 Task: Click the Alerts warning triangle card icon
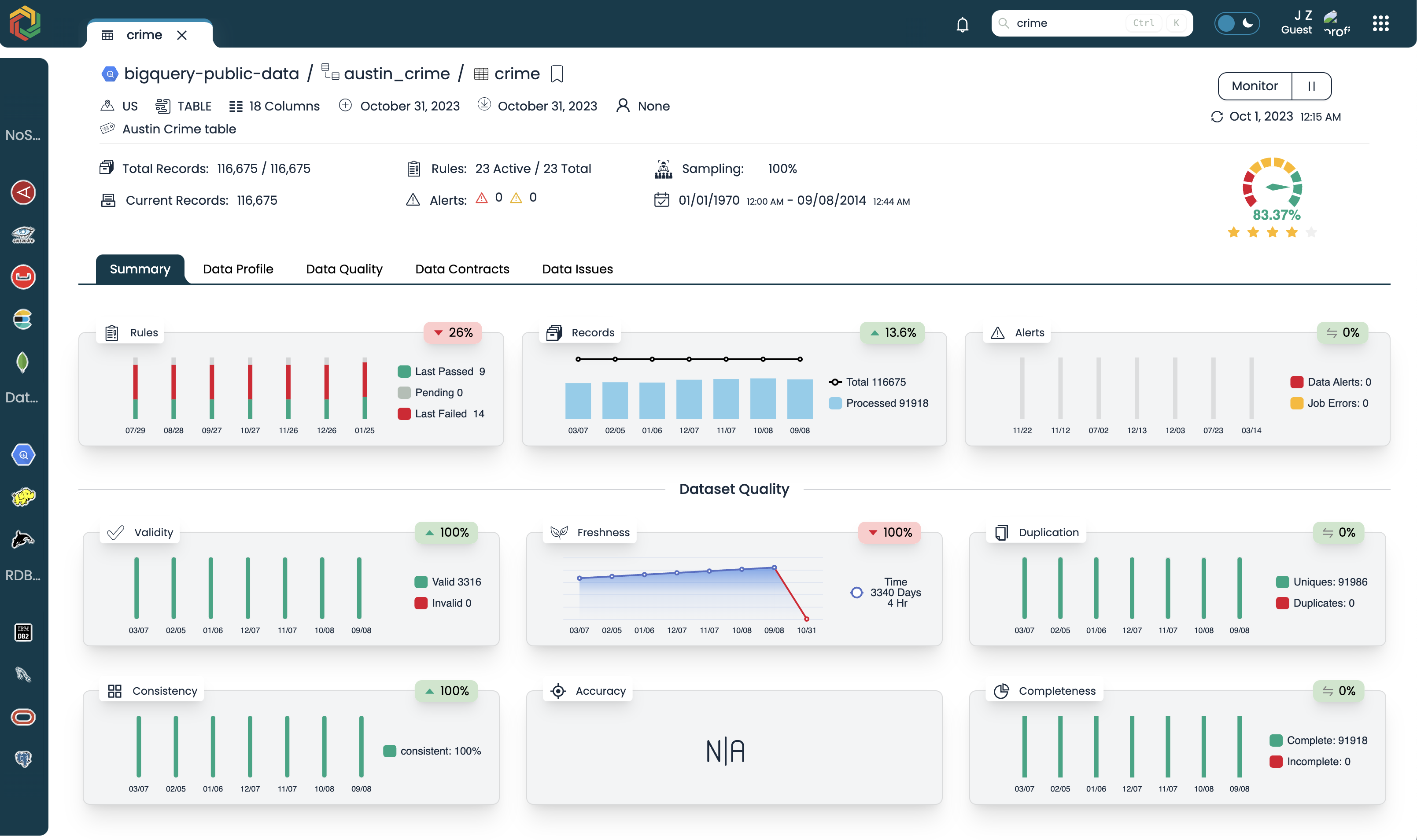997,333
